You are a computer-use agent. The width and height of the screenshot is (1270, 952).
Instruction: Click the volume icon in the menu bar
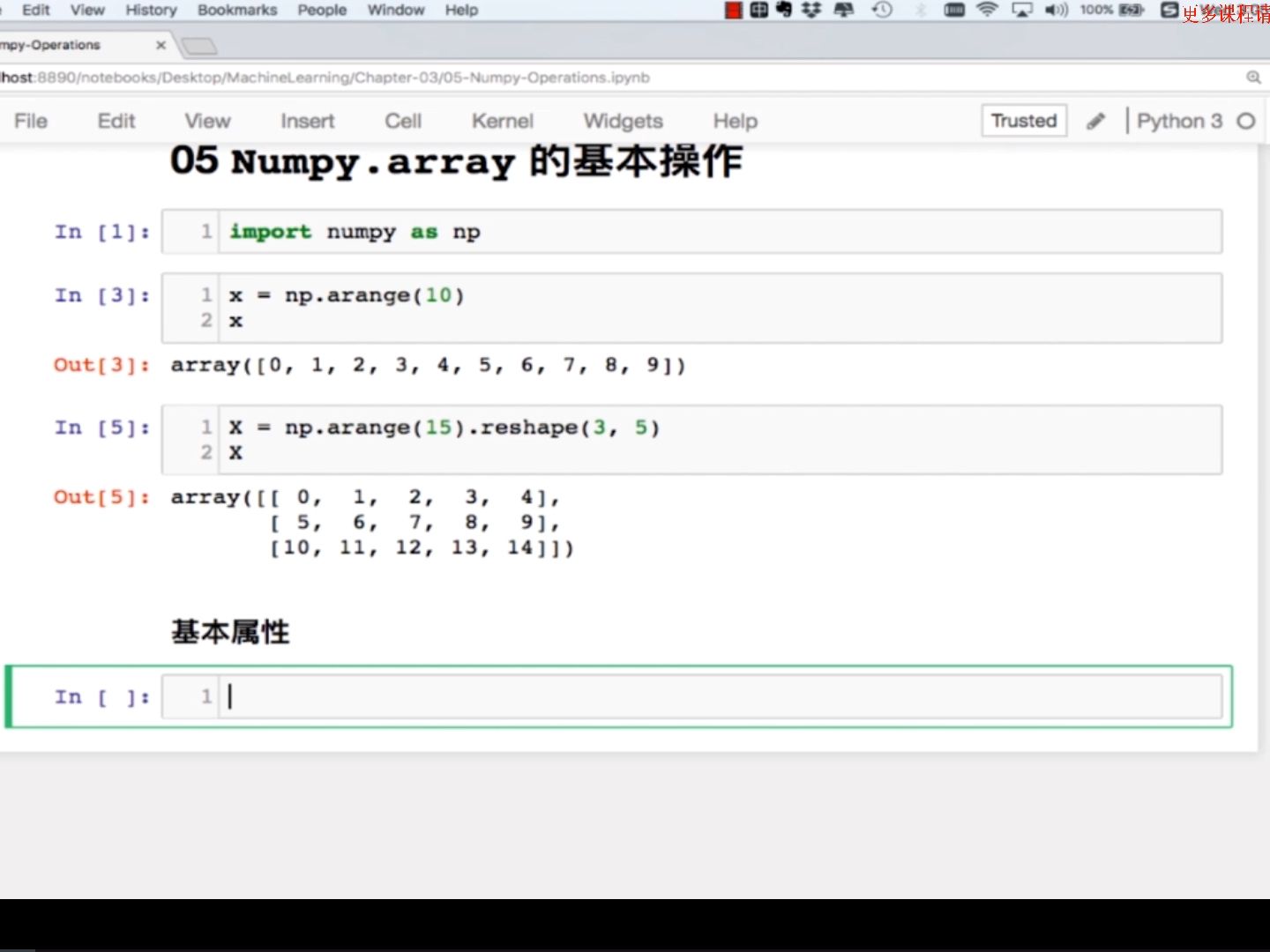1055,10
